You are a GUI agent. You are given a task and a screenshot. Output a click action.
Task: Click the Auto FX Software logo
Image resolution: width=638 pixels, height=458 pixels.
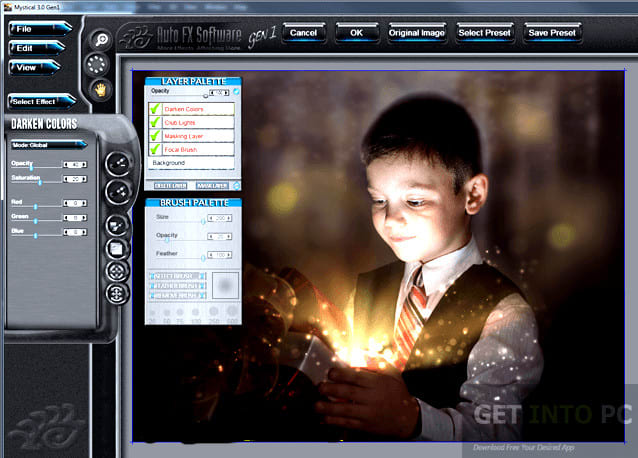coord(180,37)
